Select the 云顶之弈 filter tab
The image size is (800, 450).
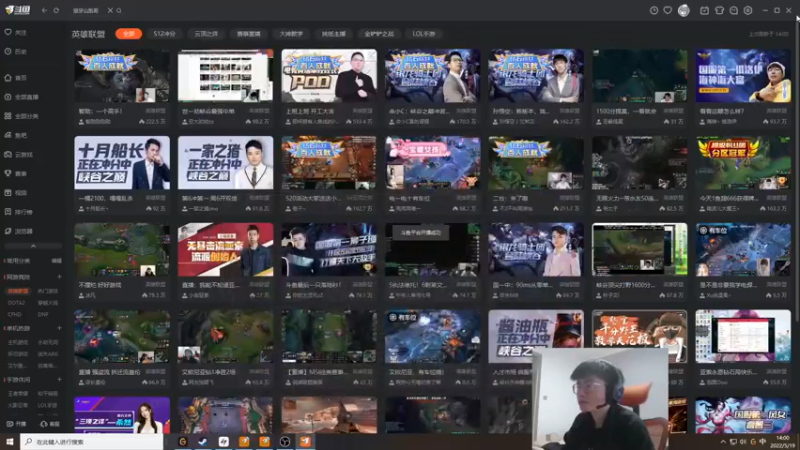point(206,34)
